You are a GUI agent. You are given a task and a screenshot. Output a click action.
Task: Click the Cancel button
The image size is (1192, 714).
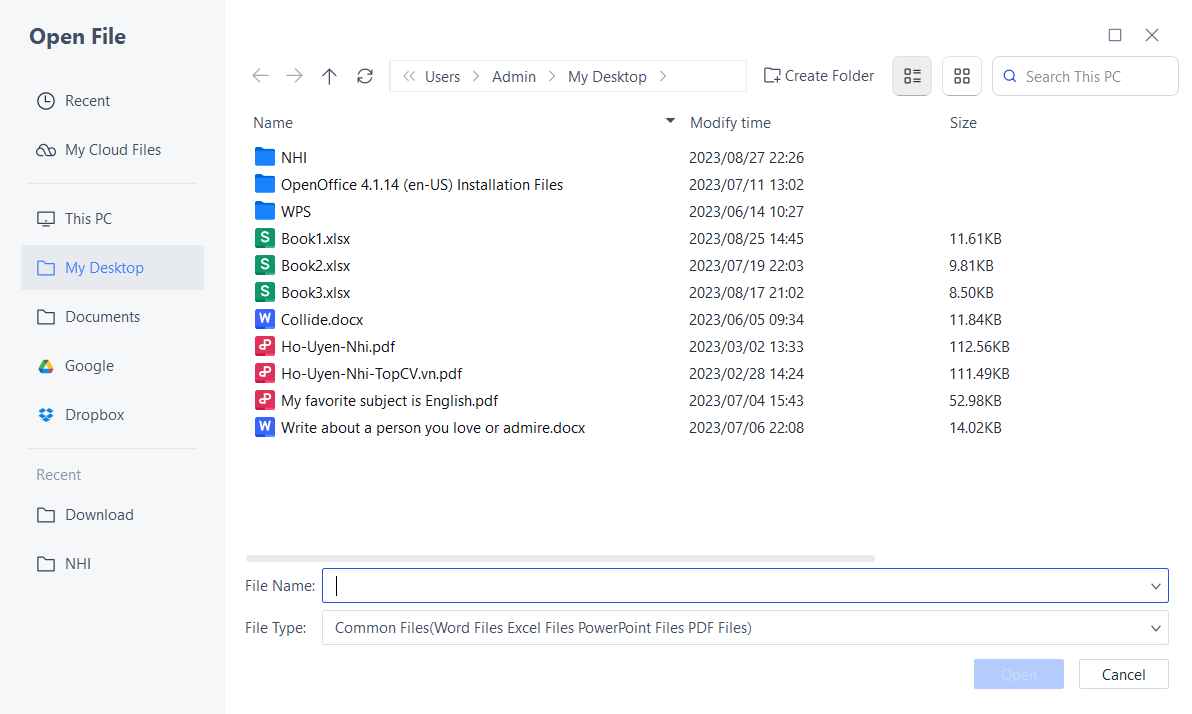pyautogui.click(x=1123, y=674)
